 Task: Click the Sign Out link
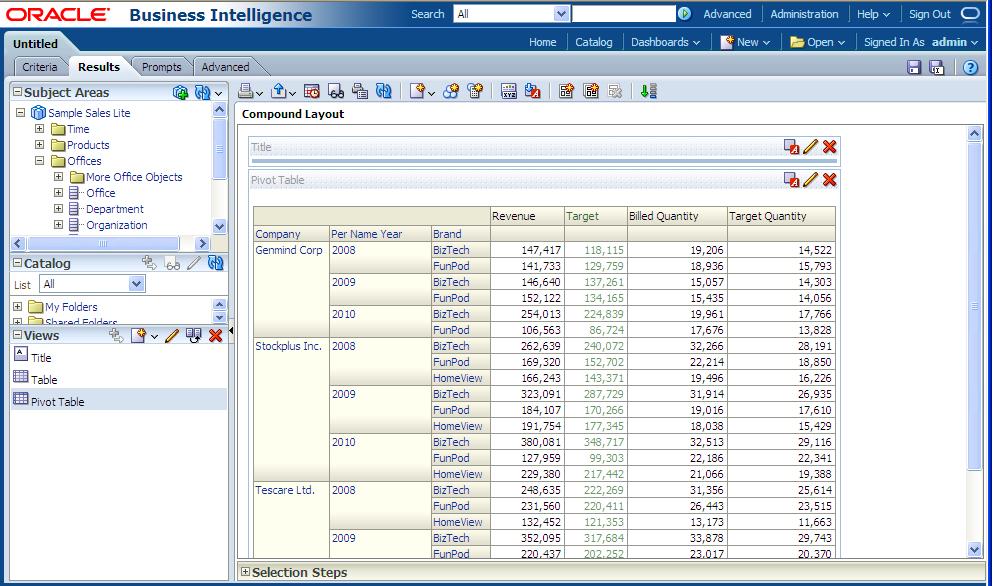point(930,14)
